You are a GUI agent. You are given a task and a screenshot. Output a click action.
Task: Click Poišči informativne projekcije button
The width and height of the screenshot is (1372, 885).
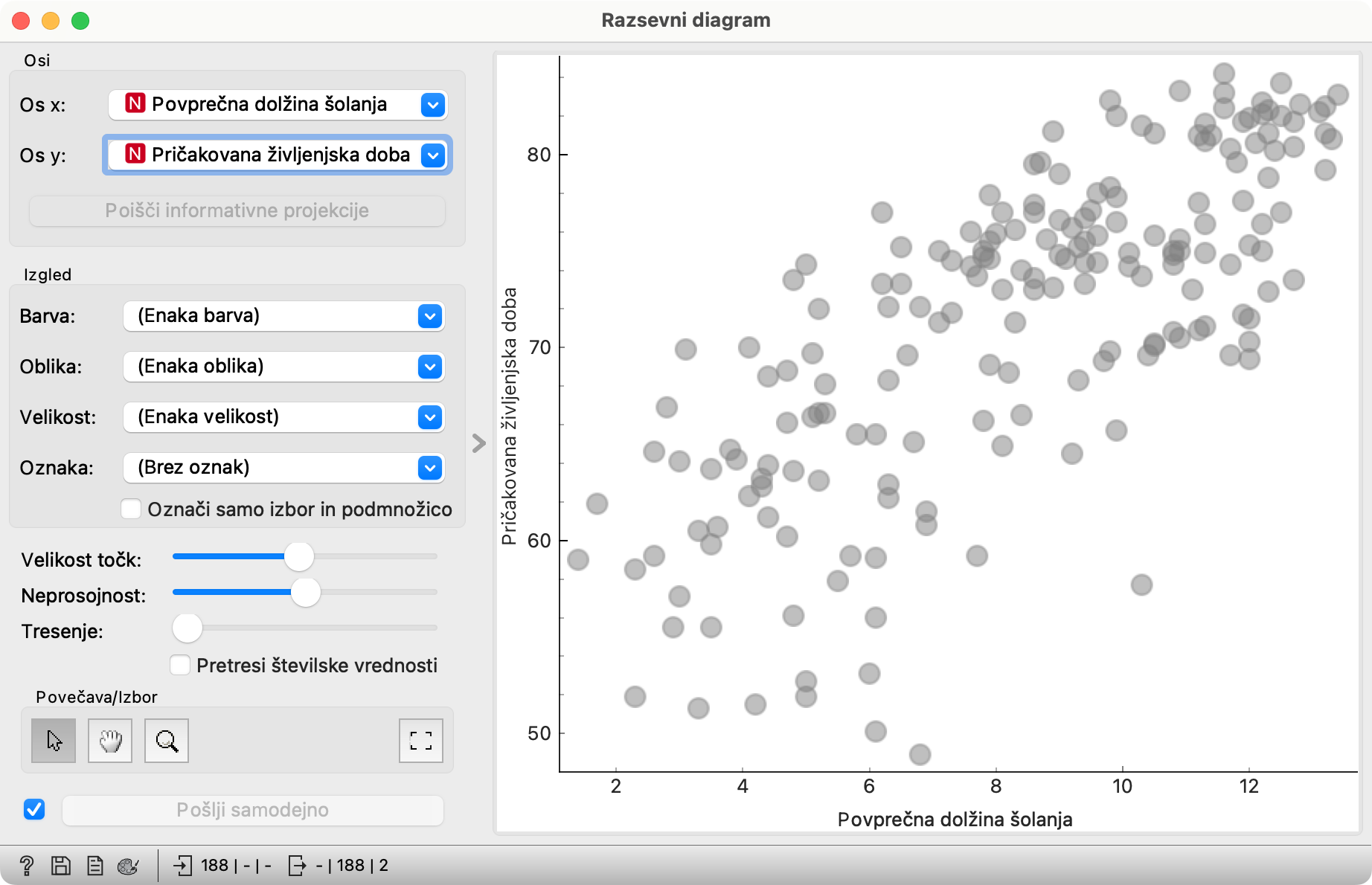click(x=237, y=210)
